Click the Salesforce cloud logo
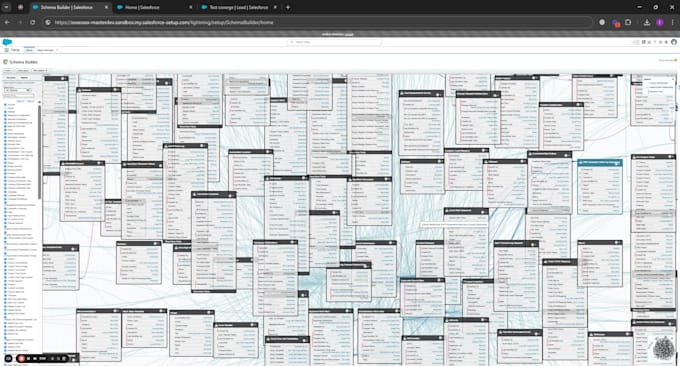 (7, 42)
